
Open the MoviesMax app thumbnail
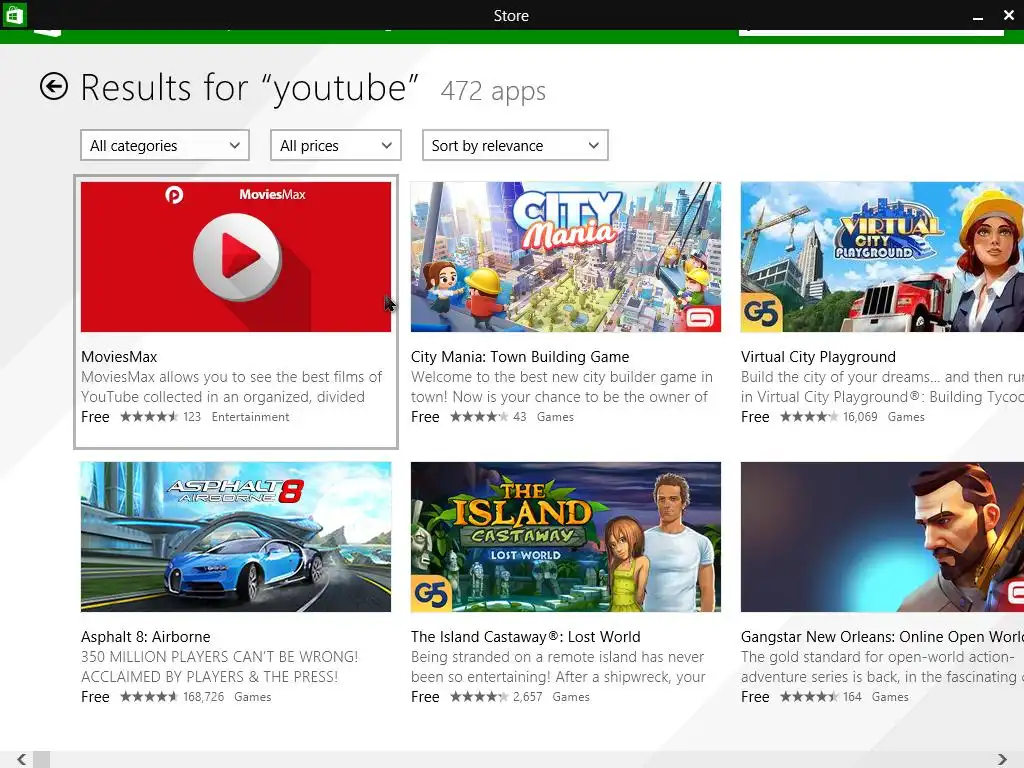coord(236,257)
